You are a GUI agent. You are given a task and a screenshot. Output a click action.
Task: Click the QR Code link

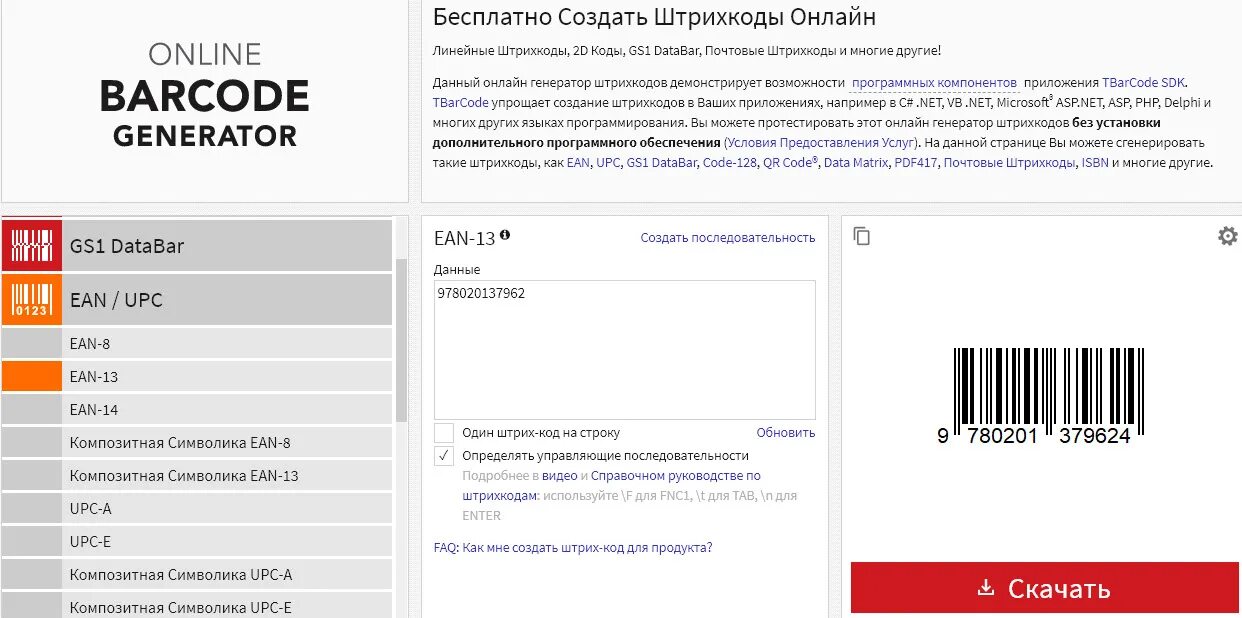pyautogui.click(x=790, y=162)
